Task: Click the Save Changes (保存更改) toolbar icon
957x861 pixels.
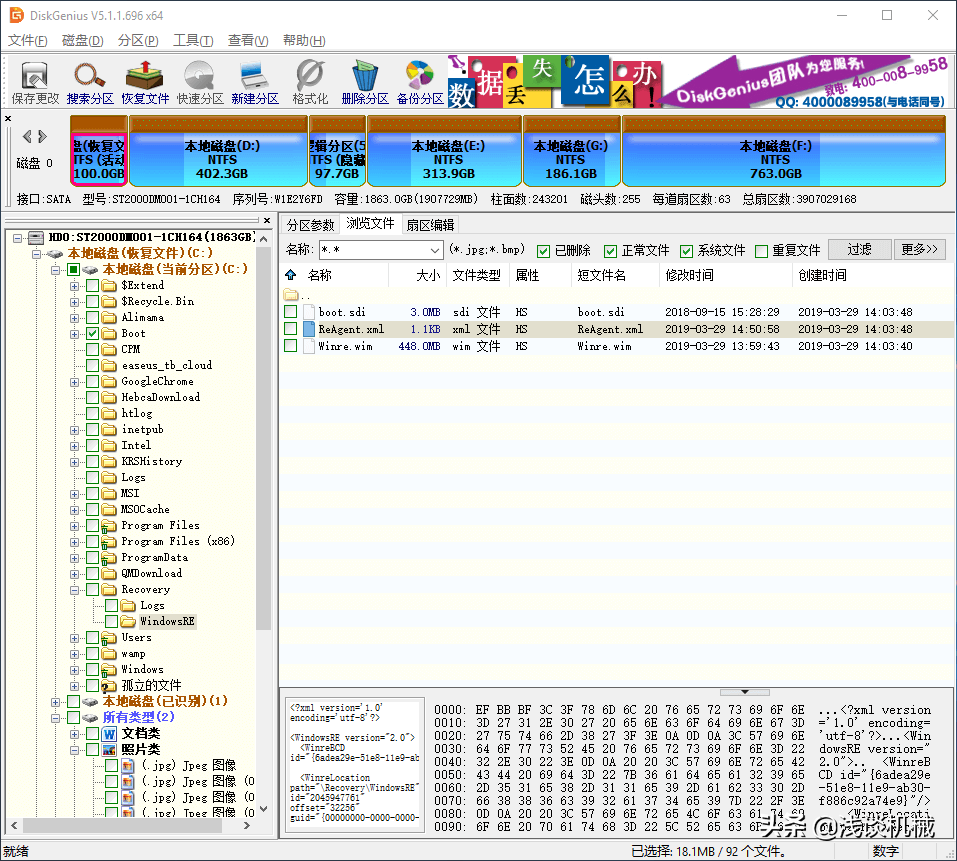Action: point(35,76)
